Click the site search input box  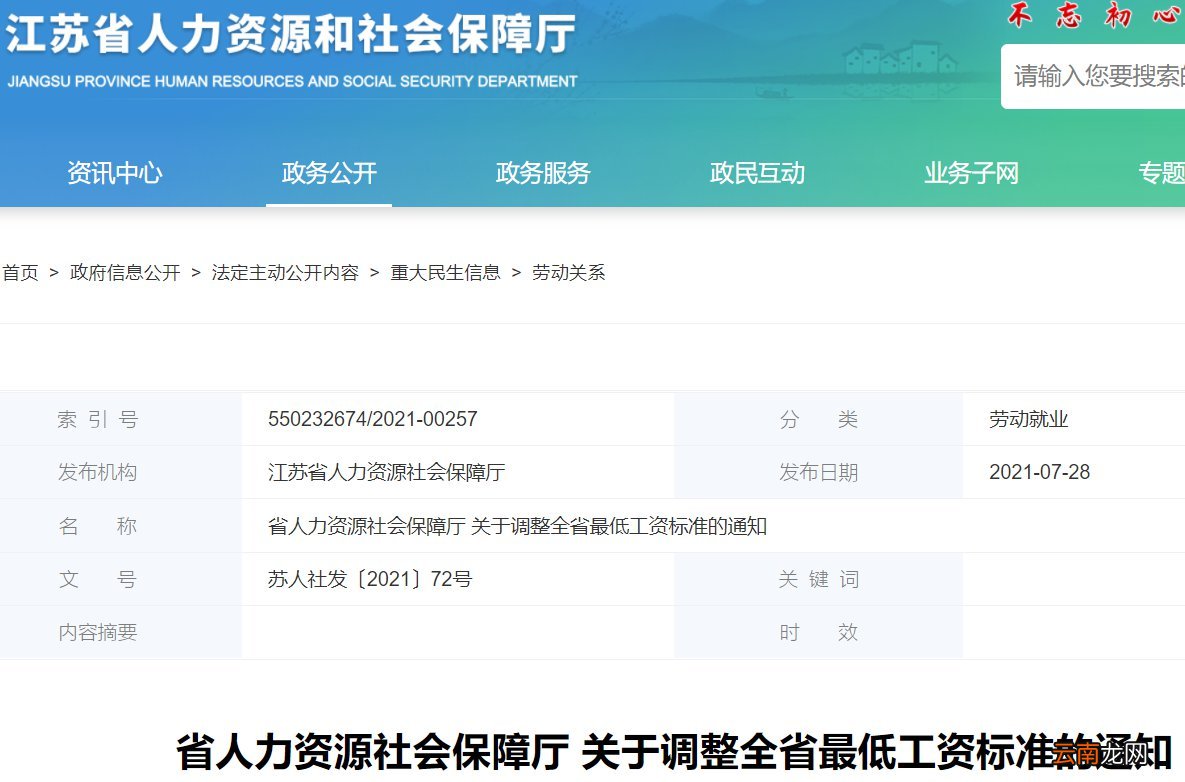click(x=1094, y=76)
